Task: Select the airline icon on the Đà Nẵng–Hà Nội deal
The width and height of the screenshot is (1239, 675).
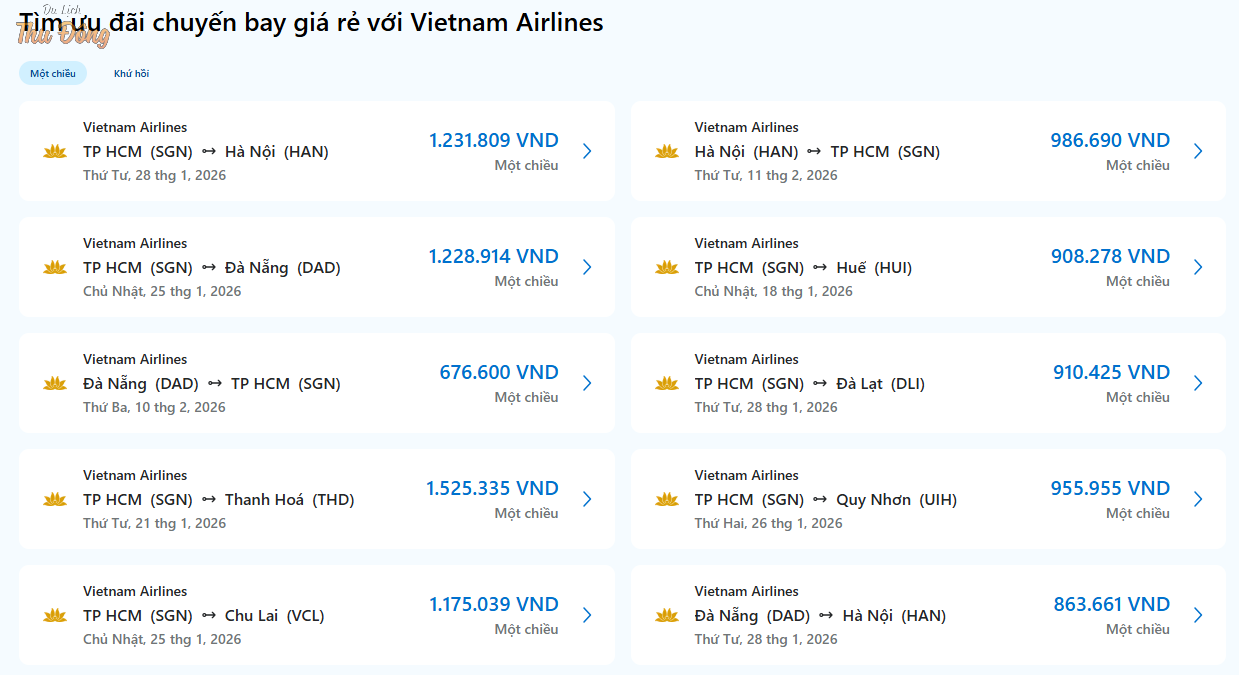Action: click(x=666, y=615)
